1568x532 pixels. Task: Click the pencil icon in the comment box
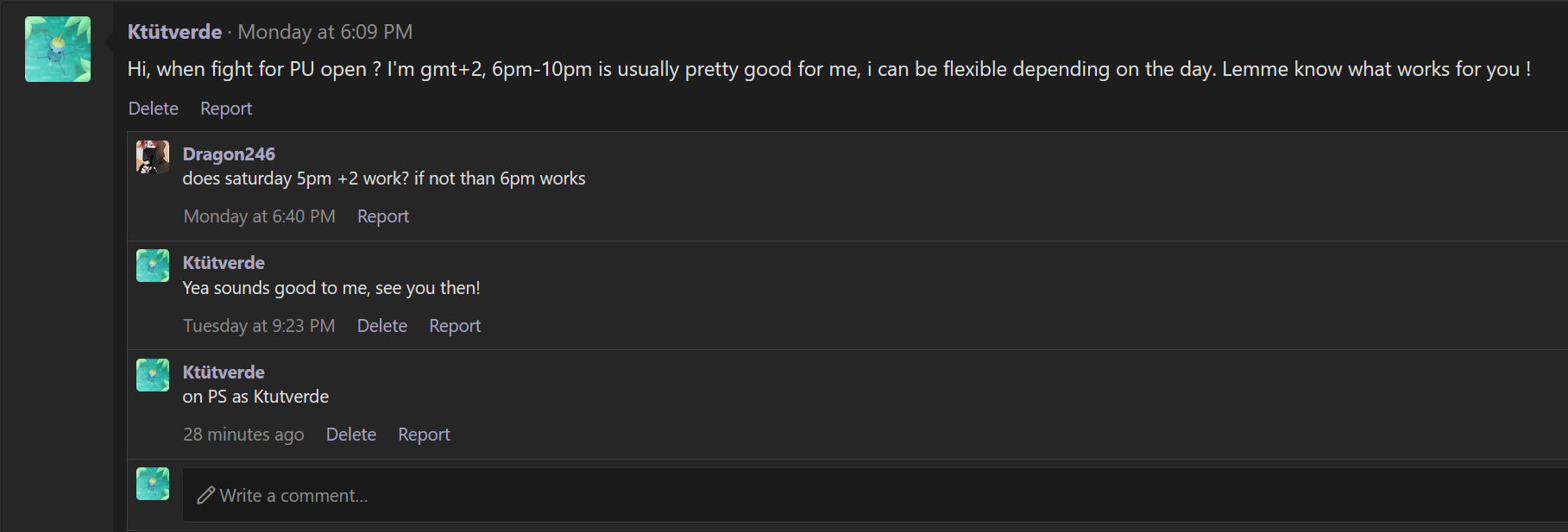click(205, 495)
